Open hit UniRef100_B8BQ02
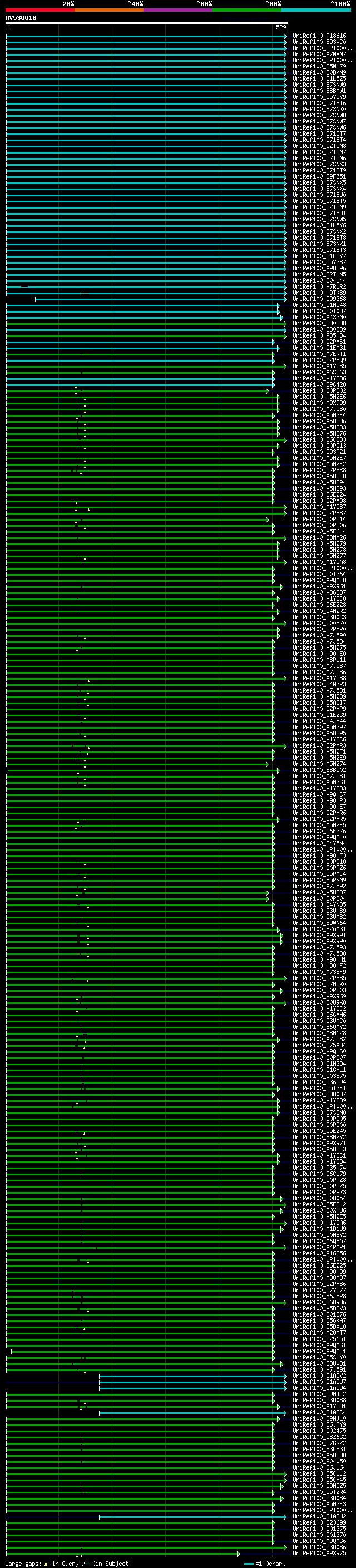The image size is (356, 1568). click(319, 770)
